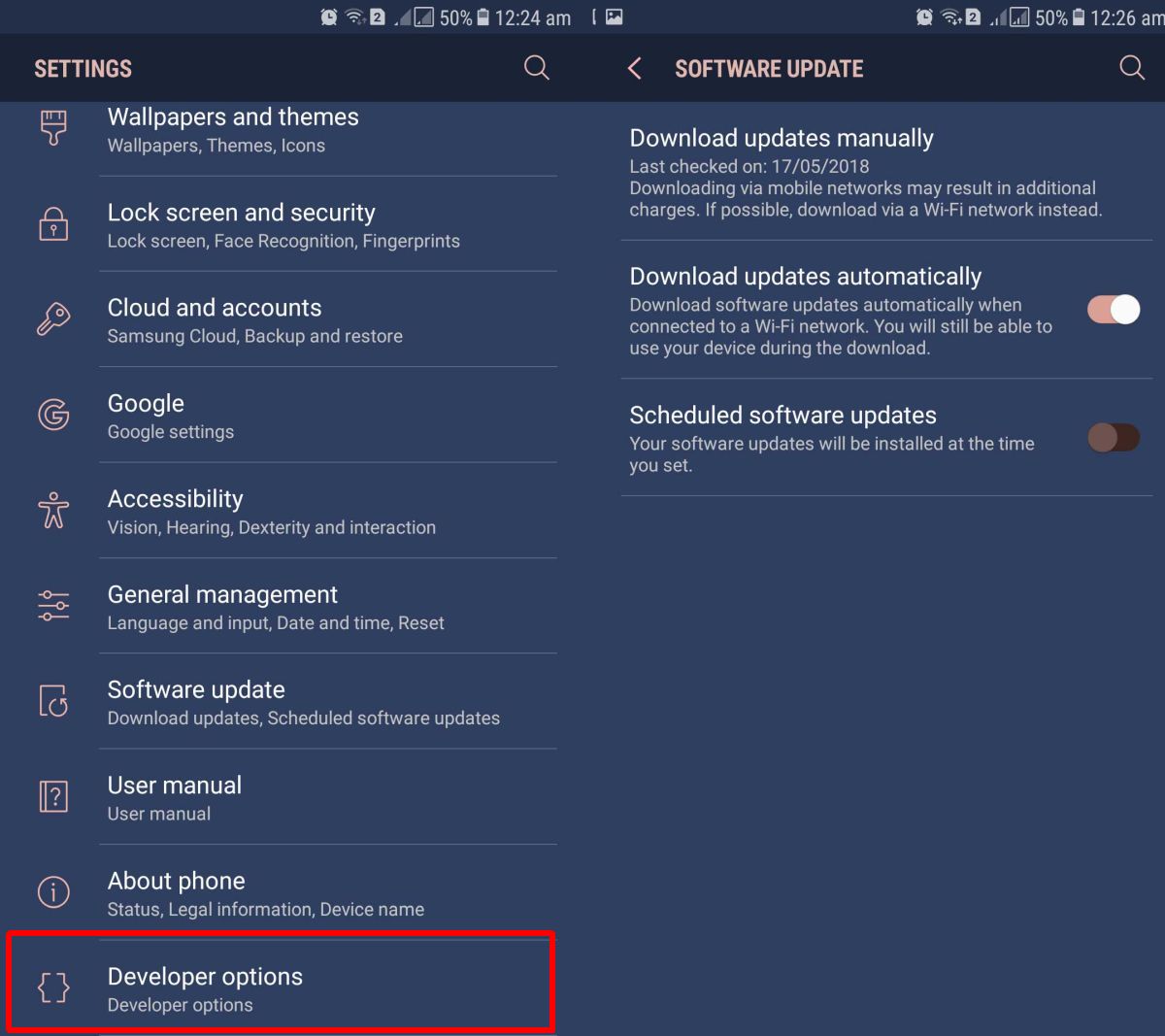Image resolution: width=1165 pixels, height=1036 pixels.
Task: Open Developer options from the settings list
Action: click(x=282, y=982)
